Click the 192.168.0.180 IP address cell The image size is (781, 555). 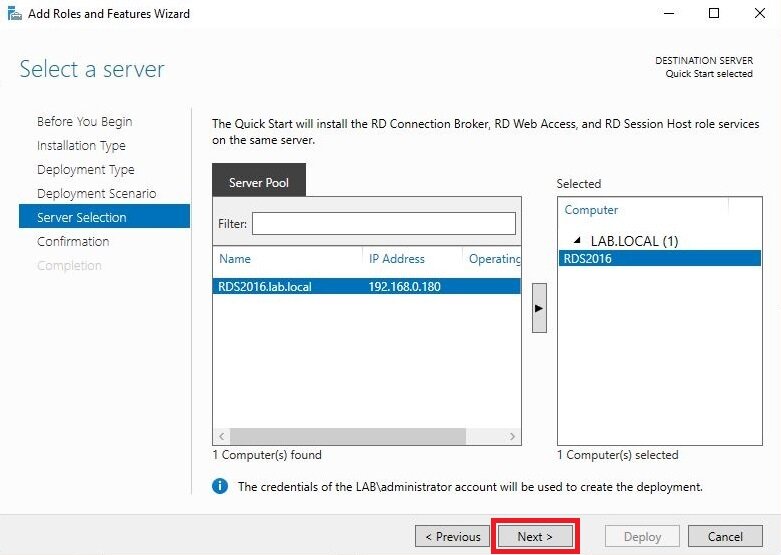coord(404,286)
